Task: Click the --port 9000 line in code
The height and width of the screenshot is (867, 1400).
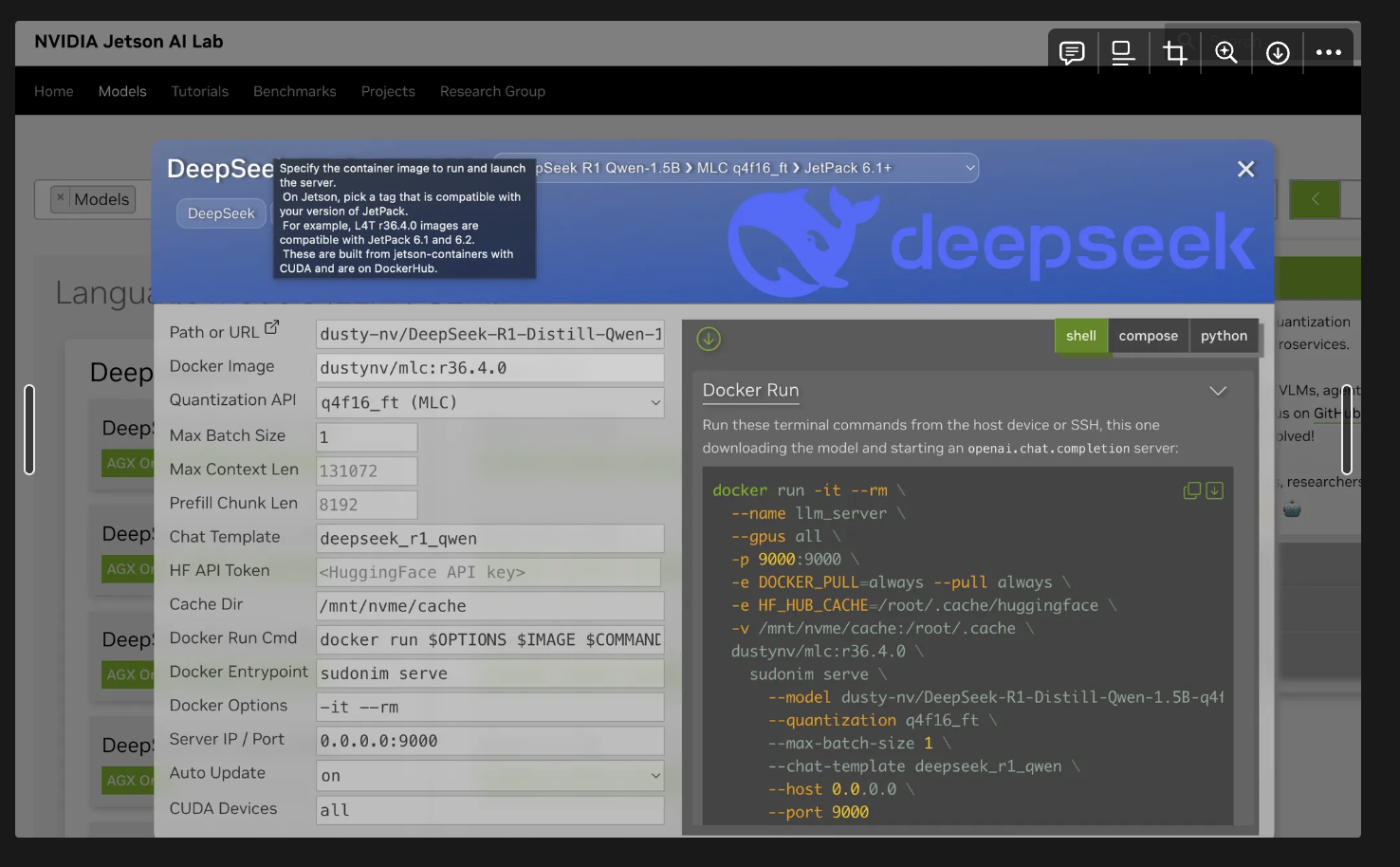Action: [819, 812]
